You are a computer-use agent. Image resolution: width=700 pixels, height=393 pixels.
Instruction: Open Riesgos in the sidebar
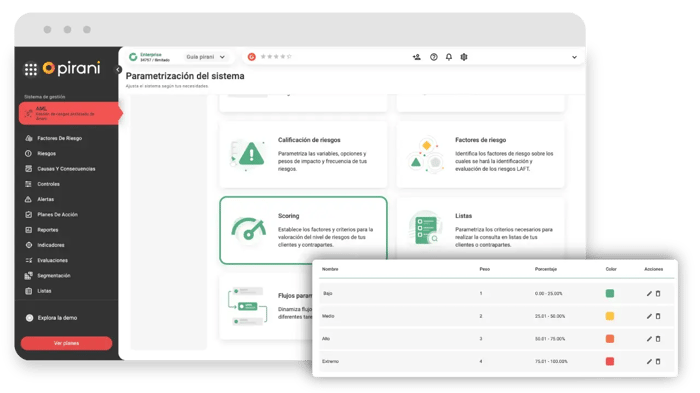coord(46,154)
